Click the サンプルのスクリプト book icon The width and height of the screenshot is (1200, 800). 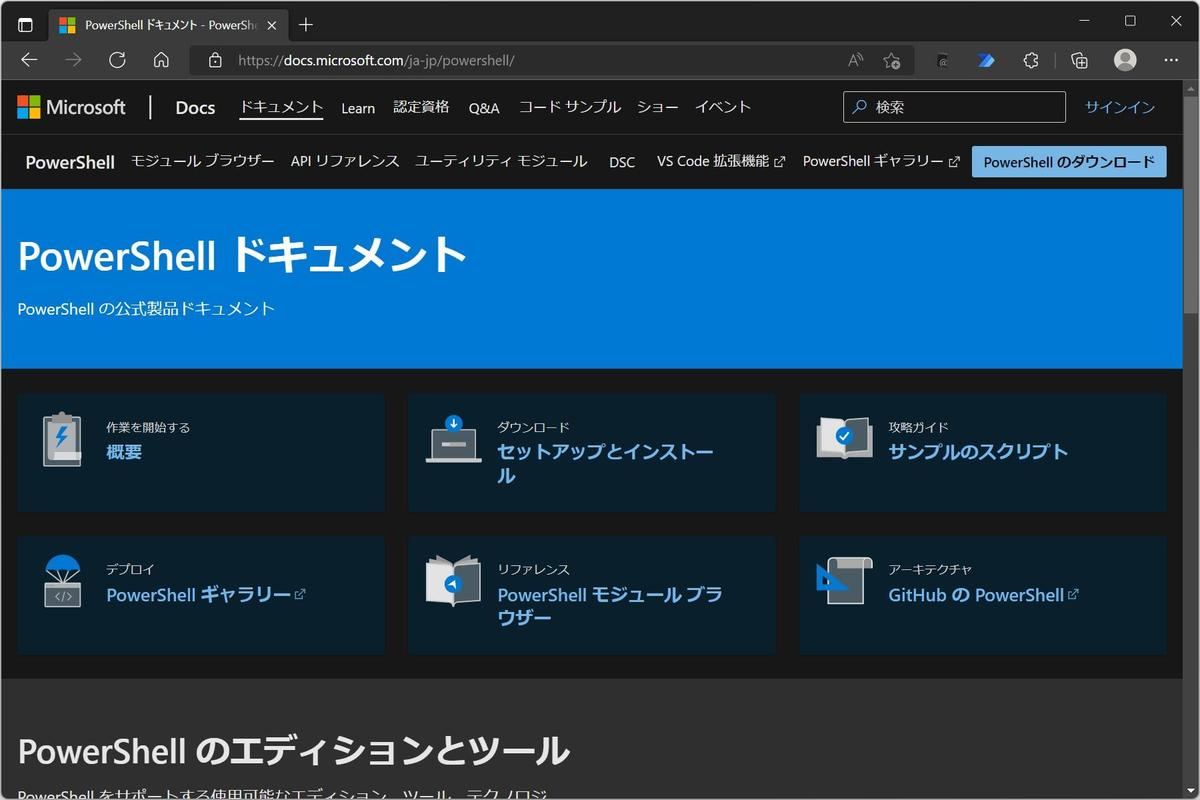(844, 437)
